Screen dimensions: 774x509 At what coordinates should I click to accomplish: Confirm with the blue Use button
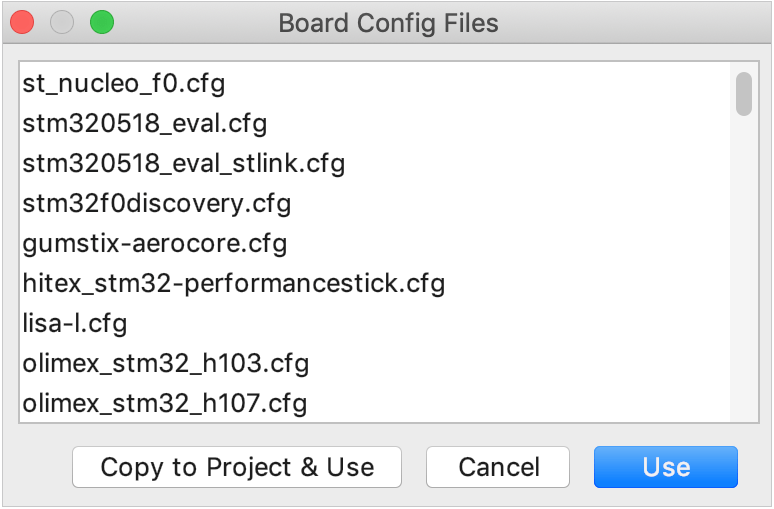666,467
